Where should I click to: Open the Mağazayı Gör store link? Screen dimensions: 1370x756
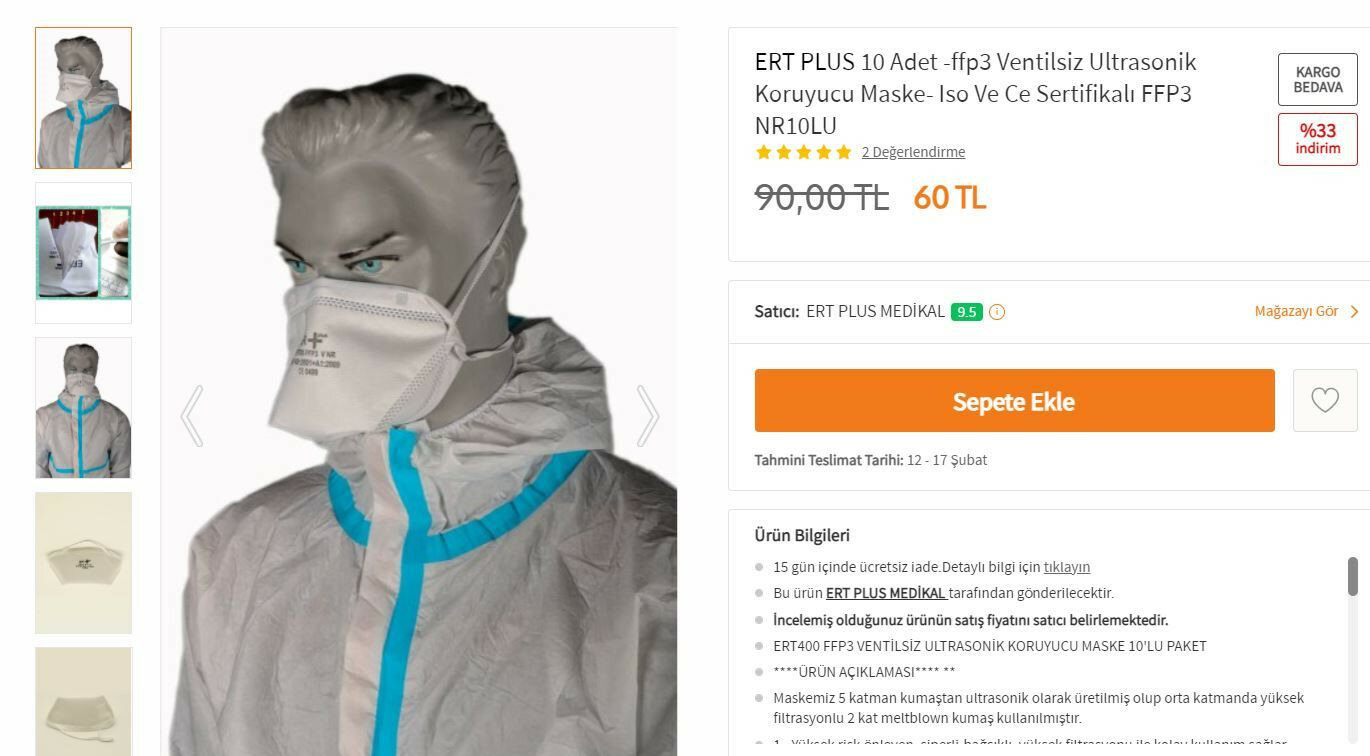click(x=1296, y=312)
